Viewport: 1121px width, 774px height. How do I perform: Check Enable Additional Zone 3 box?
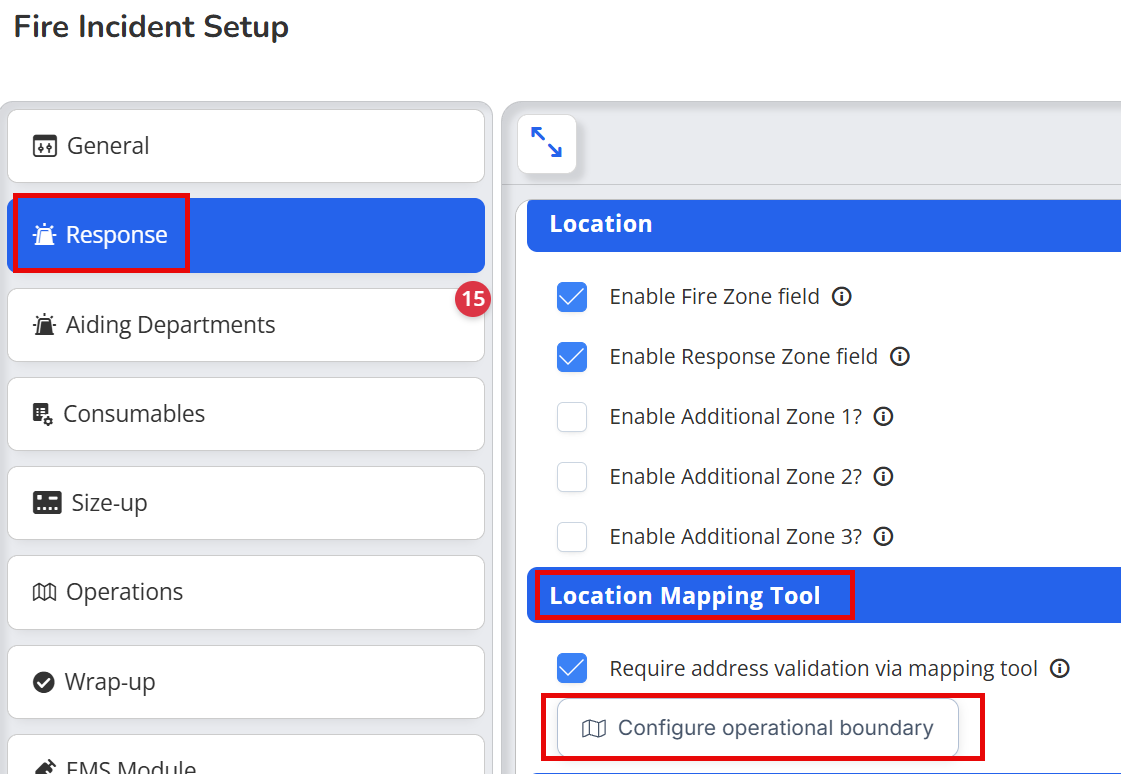(x=572, y=537)
